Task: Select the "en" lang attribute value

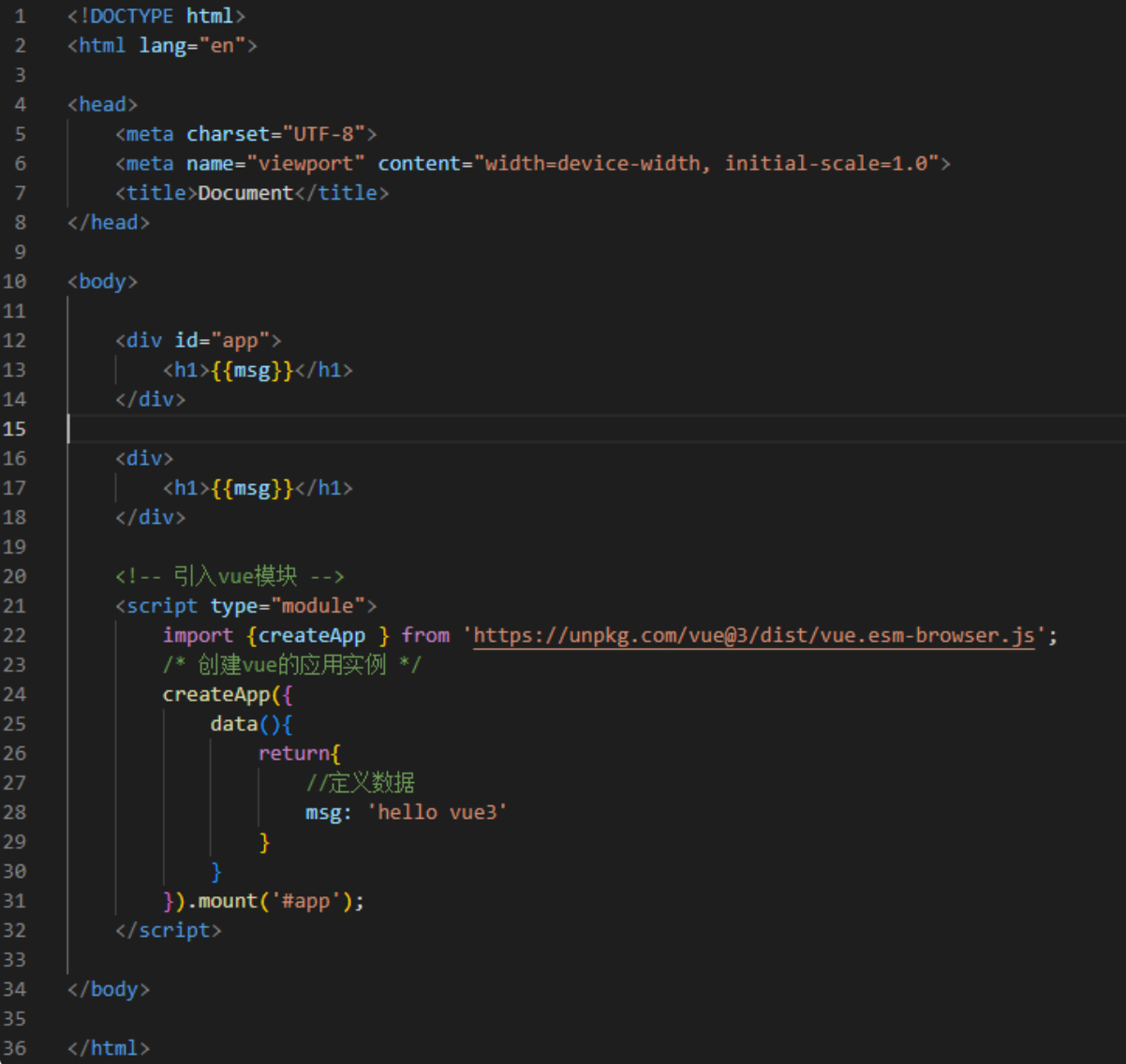Action: coord(222,46)
